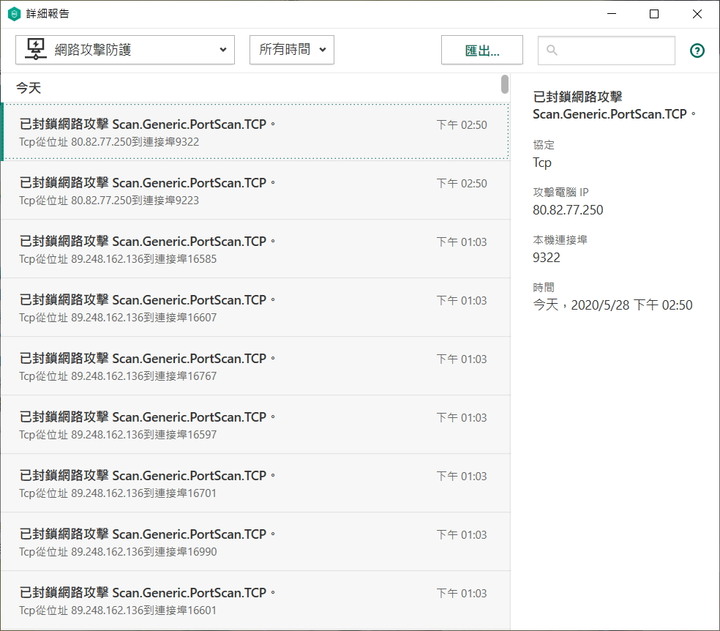The width and height of the screenshot is (720, 631).
Task: Select the event for port 16701
Action: 255,483
